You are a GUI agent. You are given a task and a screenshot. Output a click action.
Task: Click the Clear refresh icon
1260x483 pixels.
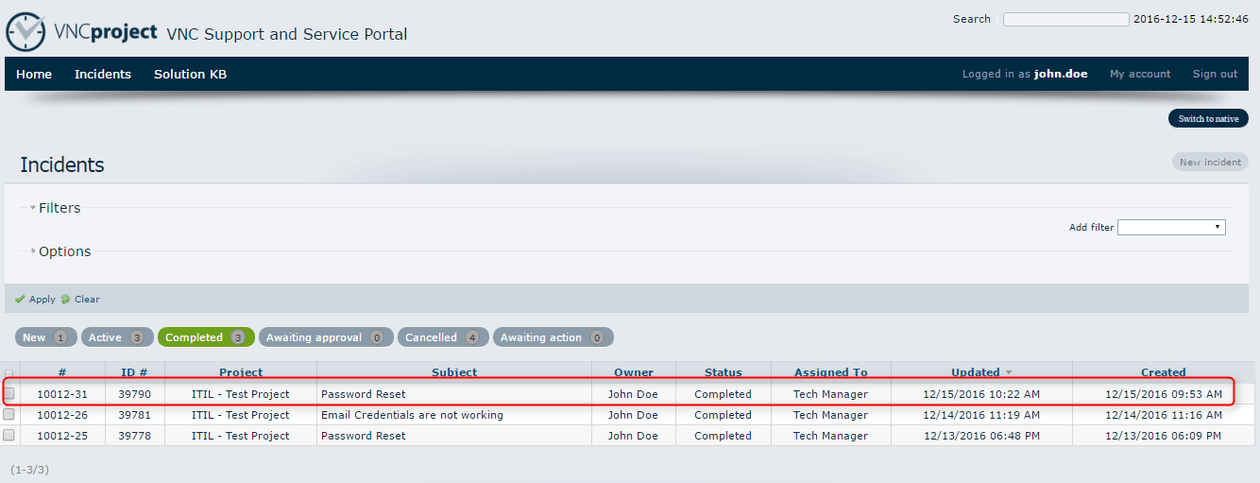click(x=66, y=299)
